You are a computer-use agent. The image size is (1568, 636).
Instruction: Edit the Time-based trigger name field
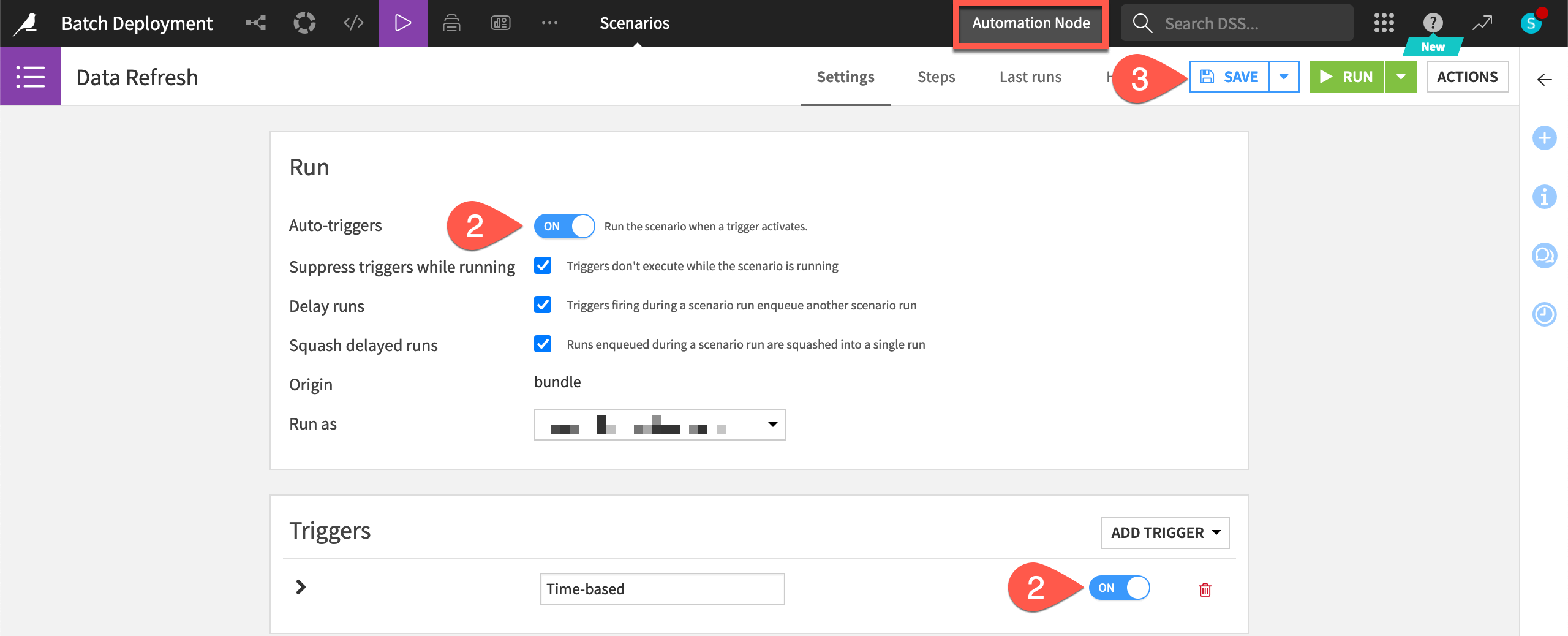point(662,589)
